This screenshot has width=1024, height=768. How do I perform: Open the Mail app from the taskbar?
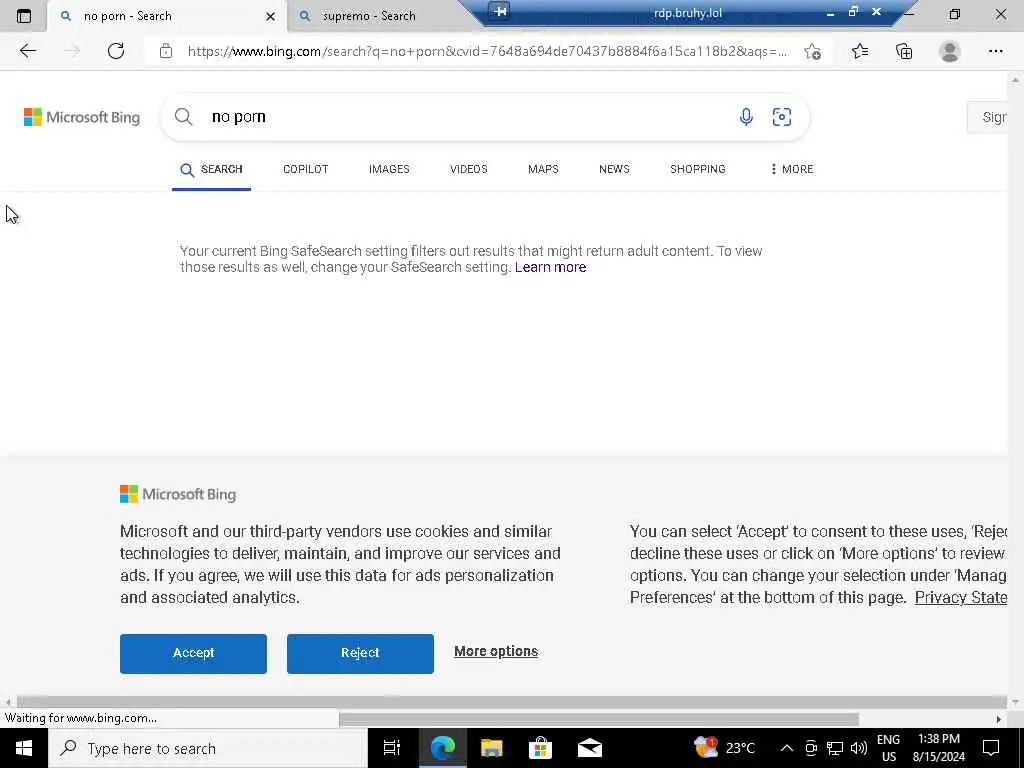(x=589, y=748)
